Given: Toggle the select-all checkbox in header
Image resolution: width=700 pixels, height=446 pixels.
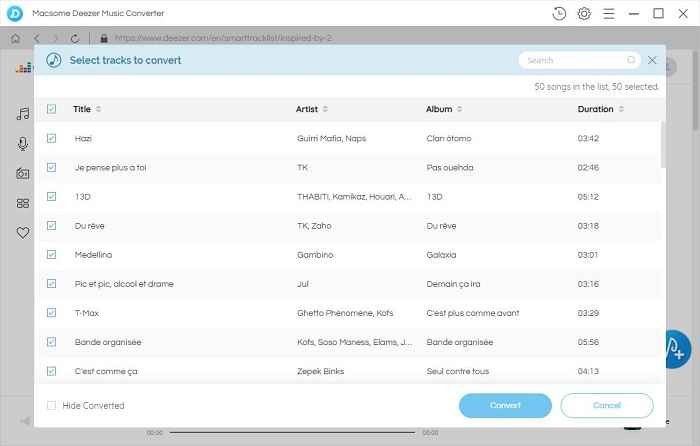Looking at the screenshot, I should point(52,109).
